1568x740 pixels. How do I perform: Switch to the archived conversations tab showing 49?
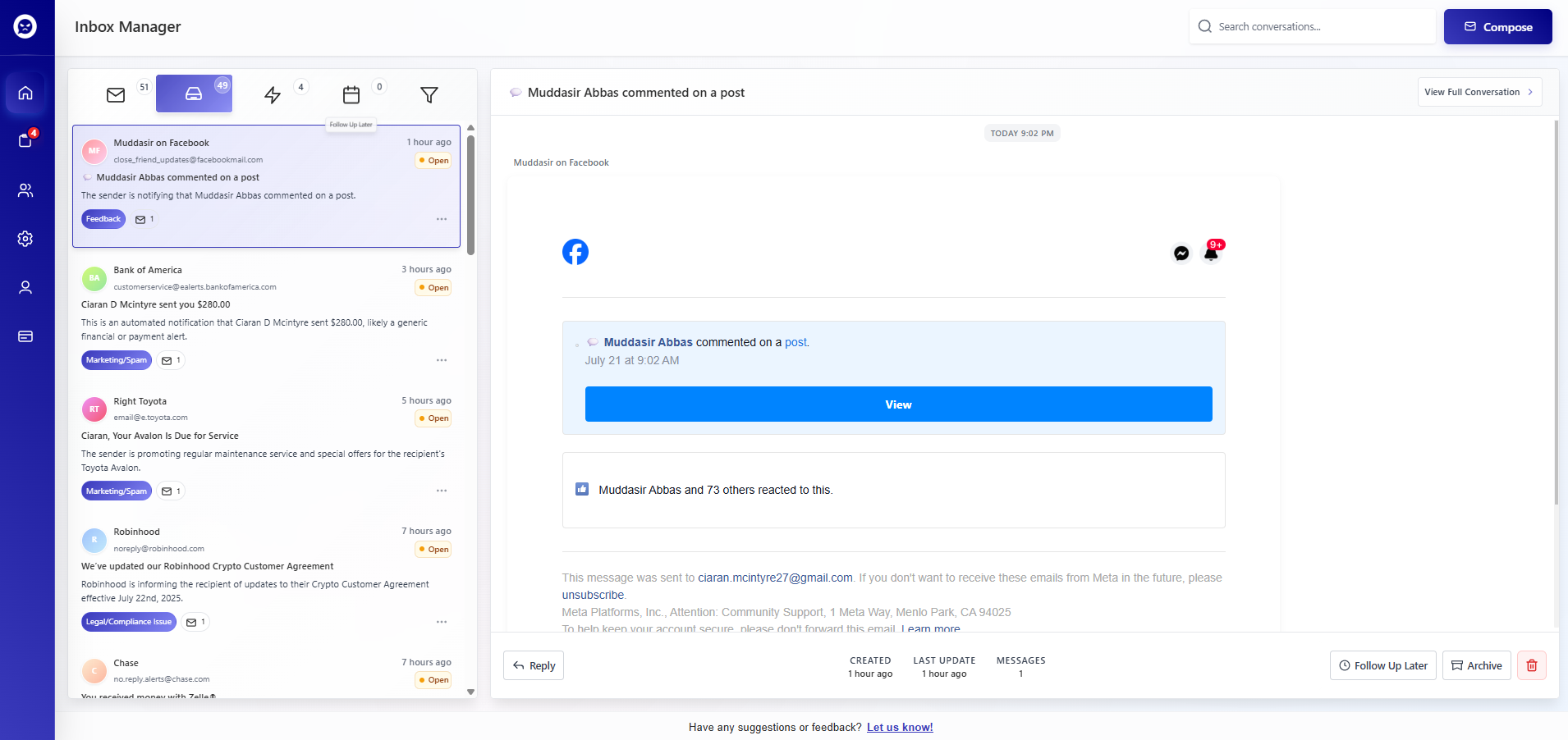(x=194, y=94)
